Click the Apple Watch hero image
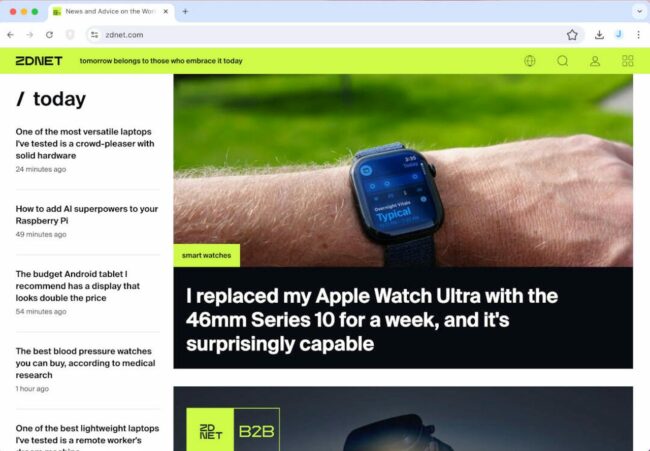650x451 pixels. [x=403, y=170]
